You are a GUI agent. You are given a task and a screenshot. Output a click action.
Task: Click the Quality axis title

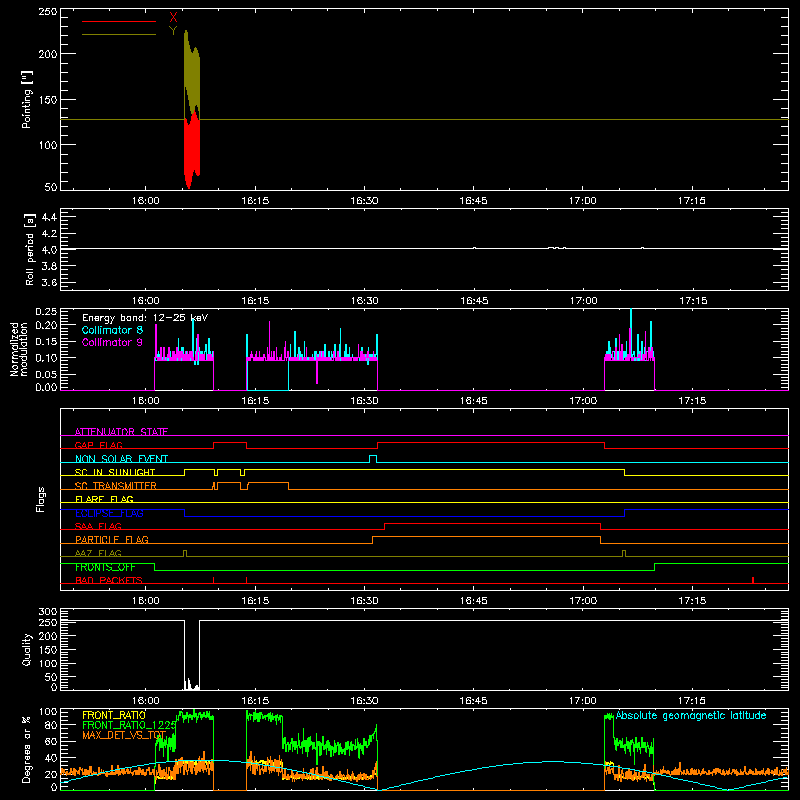point(27,649)
